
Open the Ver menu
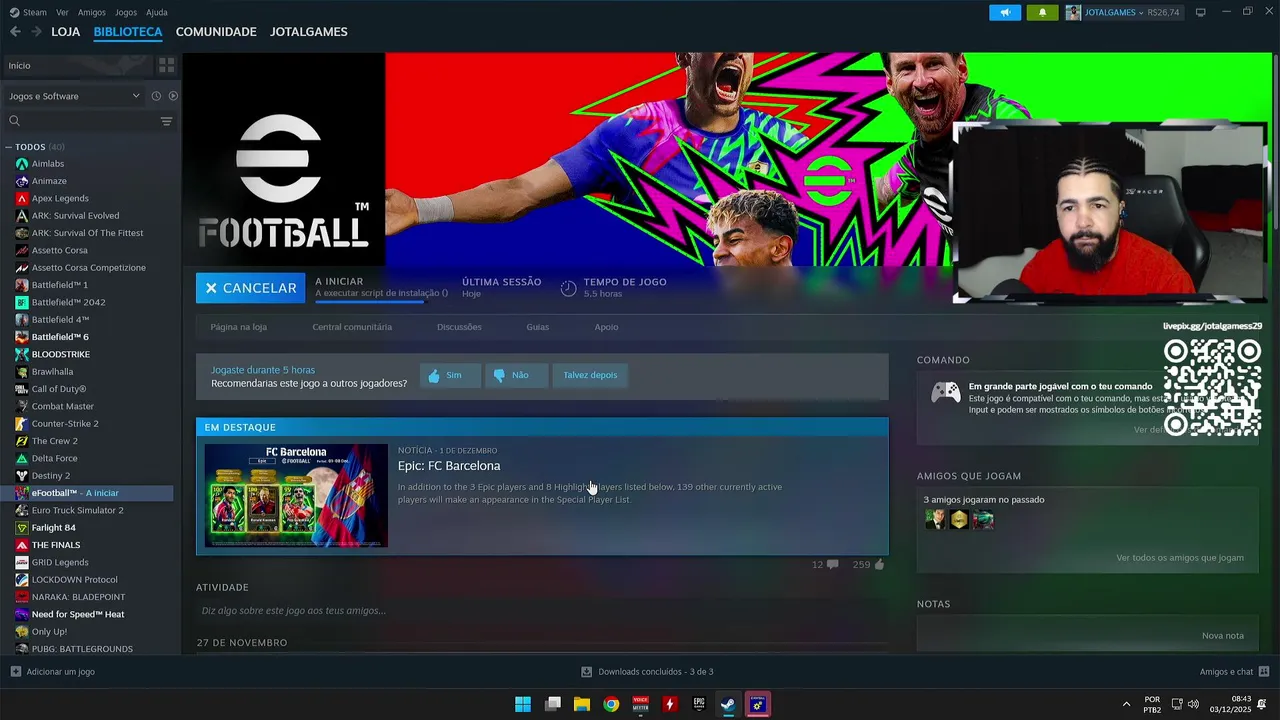(x=62, y=12)
